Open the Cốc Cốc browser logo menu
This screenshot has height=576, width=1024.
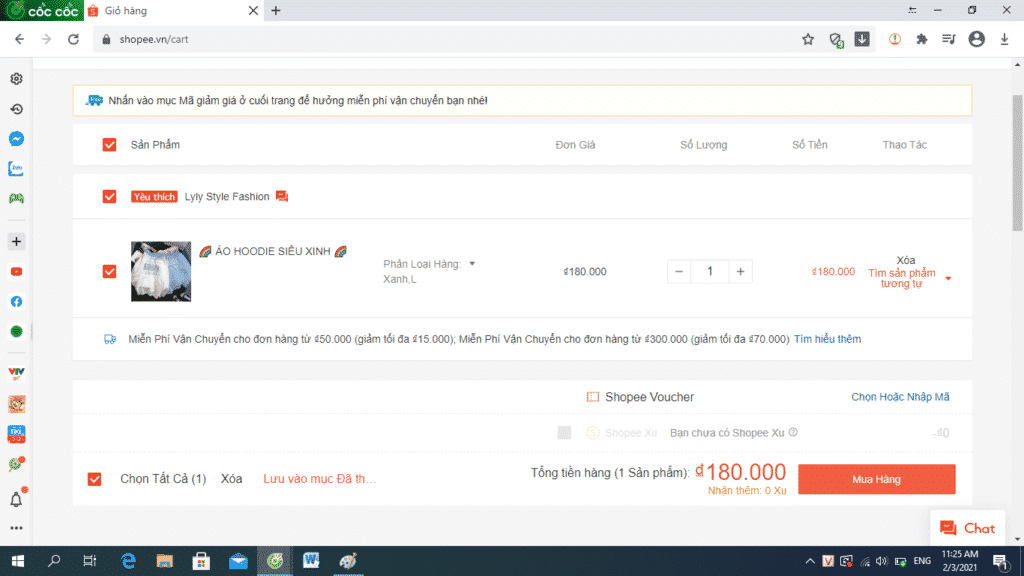tap(42, 10)
